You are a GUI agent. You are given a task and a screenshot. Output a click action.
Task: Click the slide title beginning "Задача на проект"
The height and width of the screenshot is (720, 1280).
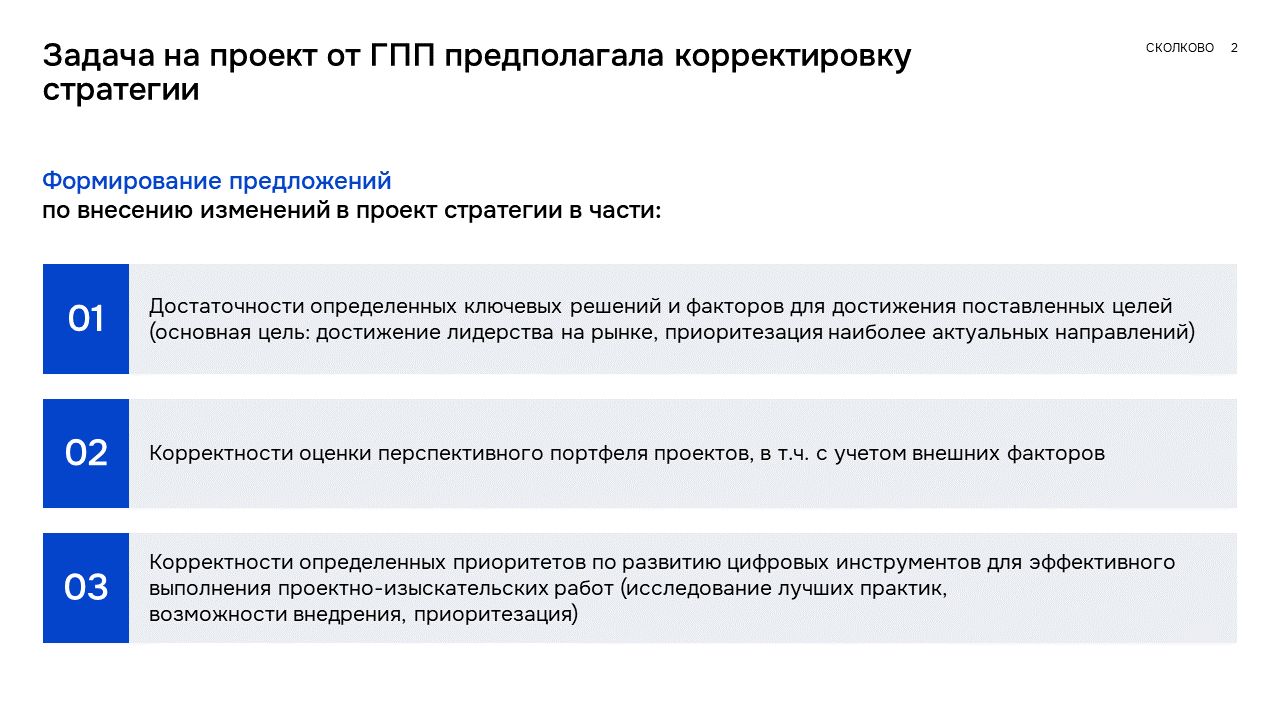point(476,57)
